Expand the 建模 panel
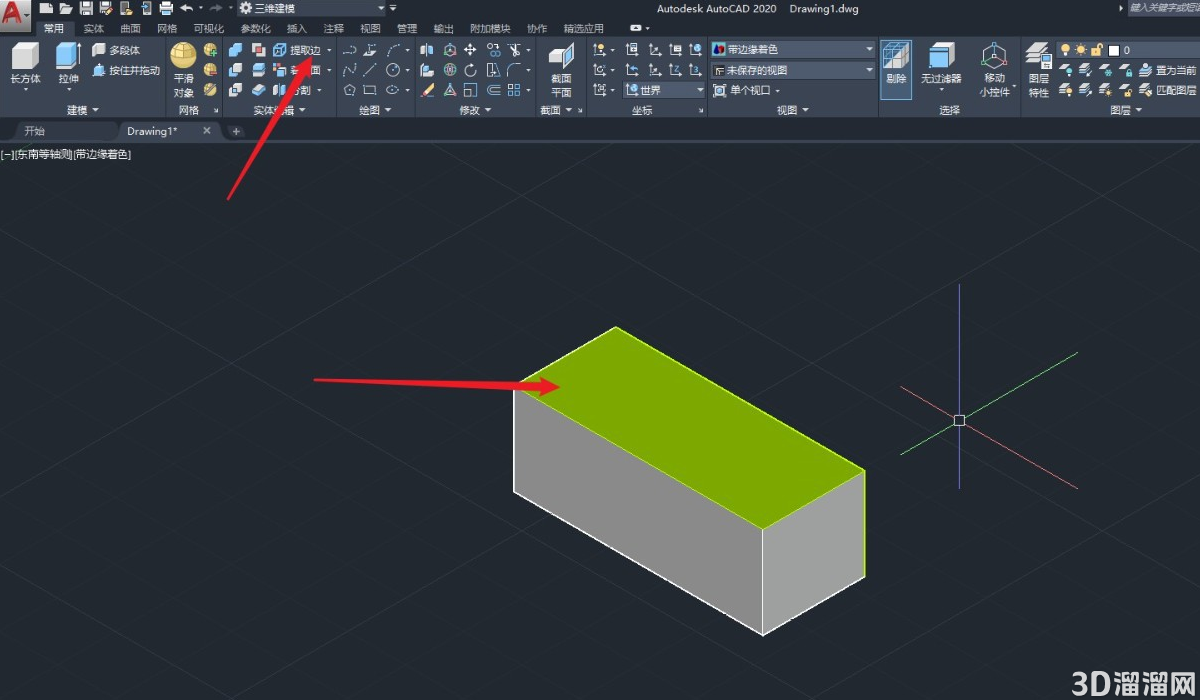This screenshot has width=1200, height=700. click(x=83, y=110)
